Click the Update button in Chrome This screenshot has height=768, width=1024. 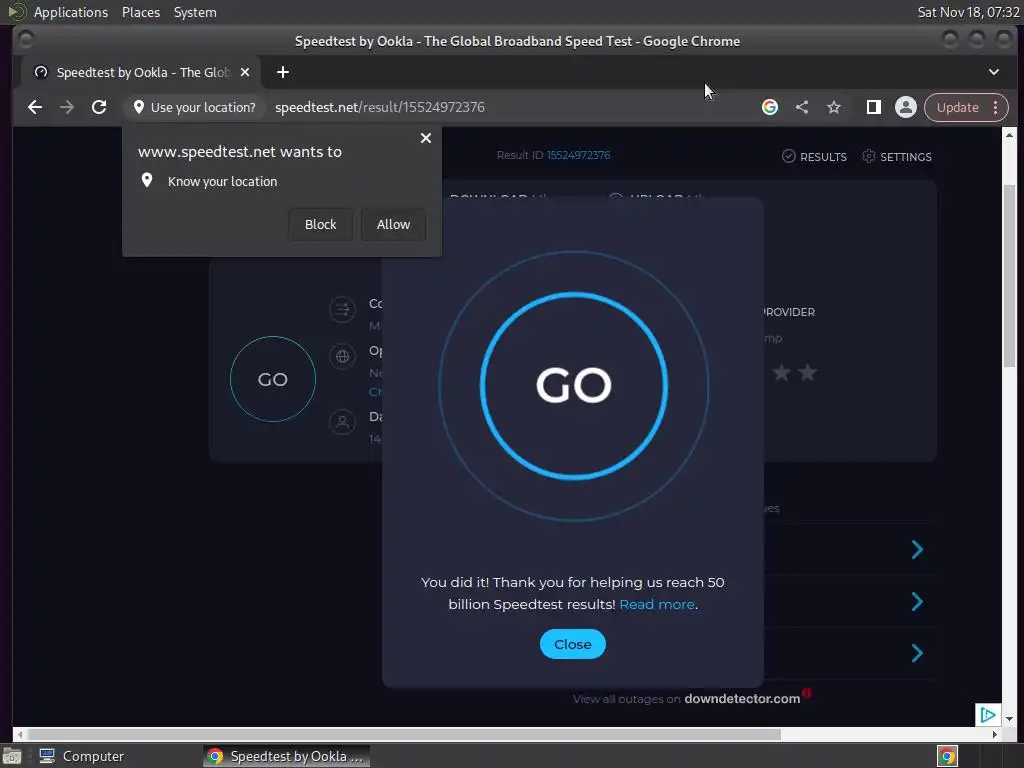click(957, 107)
